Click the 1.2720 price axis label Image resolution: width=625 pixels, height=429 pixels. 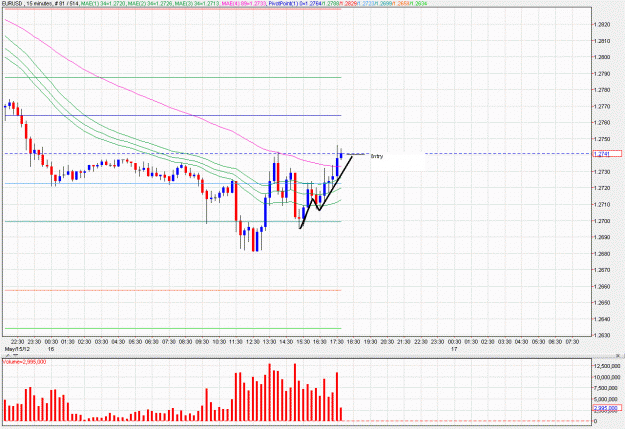[x=602, y=188]
